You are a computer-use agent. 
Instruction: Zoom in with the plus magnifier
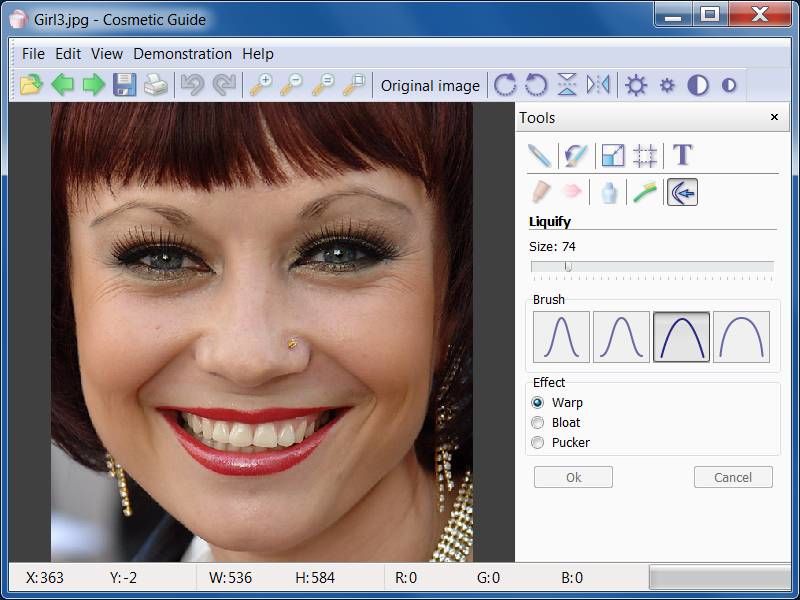click(x=261, y=85)
